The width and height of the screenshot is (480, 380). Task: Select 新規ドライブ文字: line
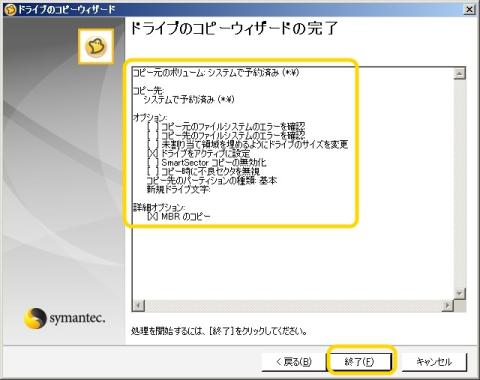point(178,189)
